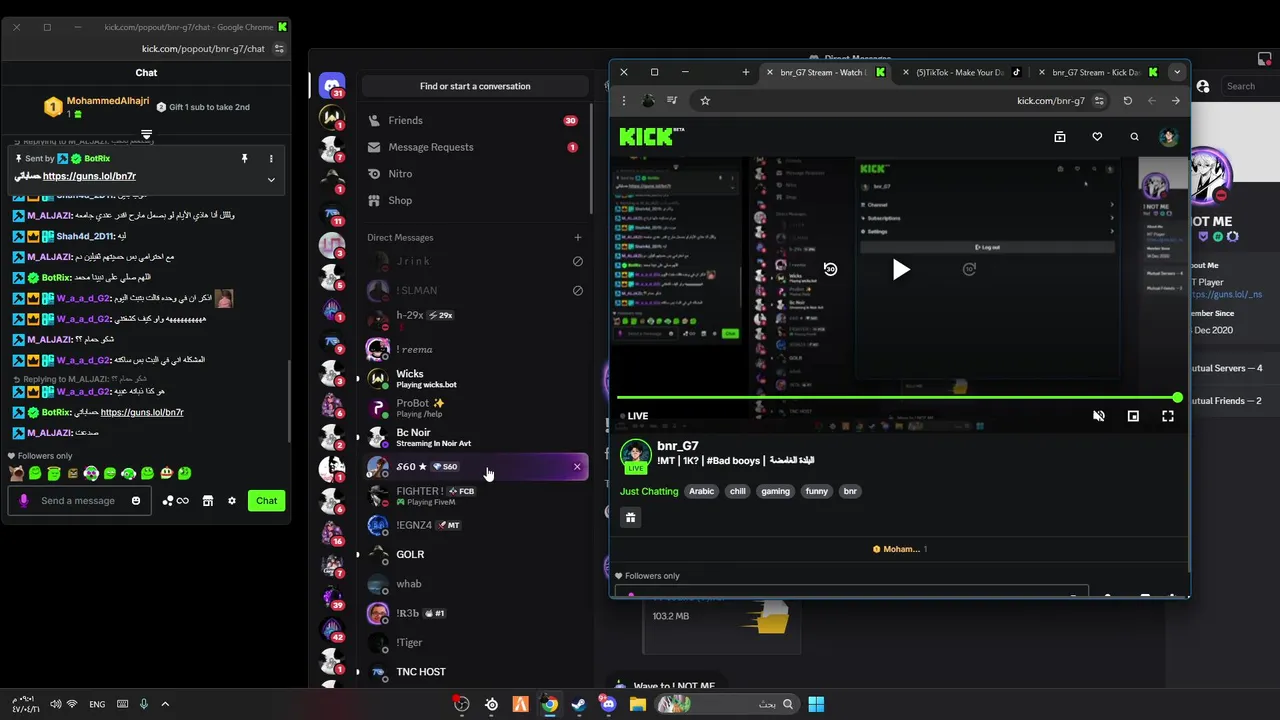
Task: Open Discord home direct messages icon
Action: coord(332,86)
